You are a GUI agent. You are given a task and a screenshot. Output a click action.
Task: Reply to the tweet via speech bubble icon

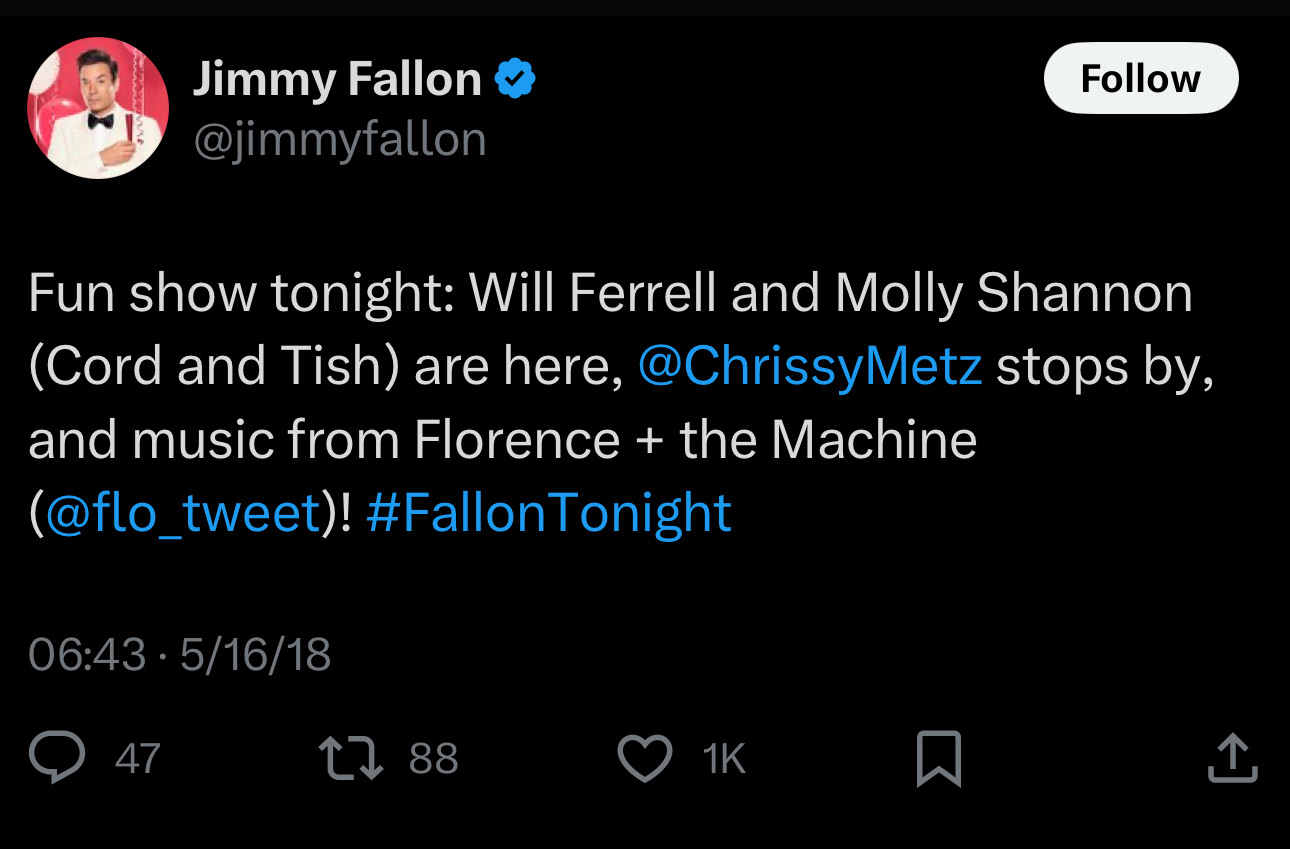click(56, 757)
